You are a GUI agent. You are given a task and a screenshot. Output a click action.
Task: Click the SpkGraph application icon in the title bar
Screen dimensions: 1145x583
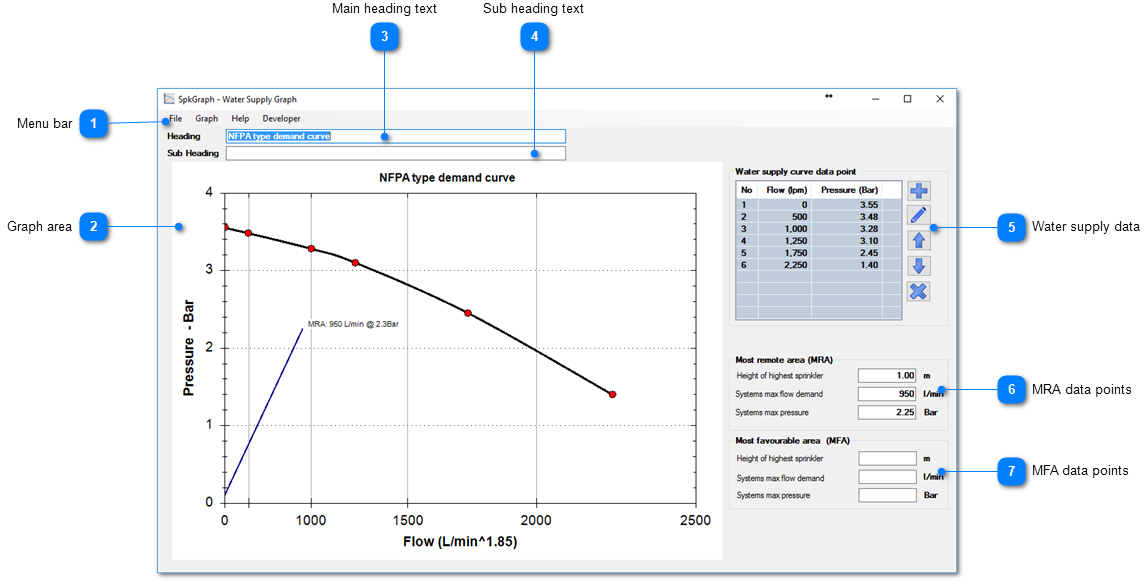(169, 99)
